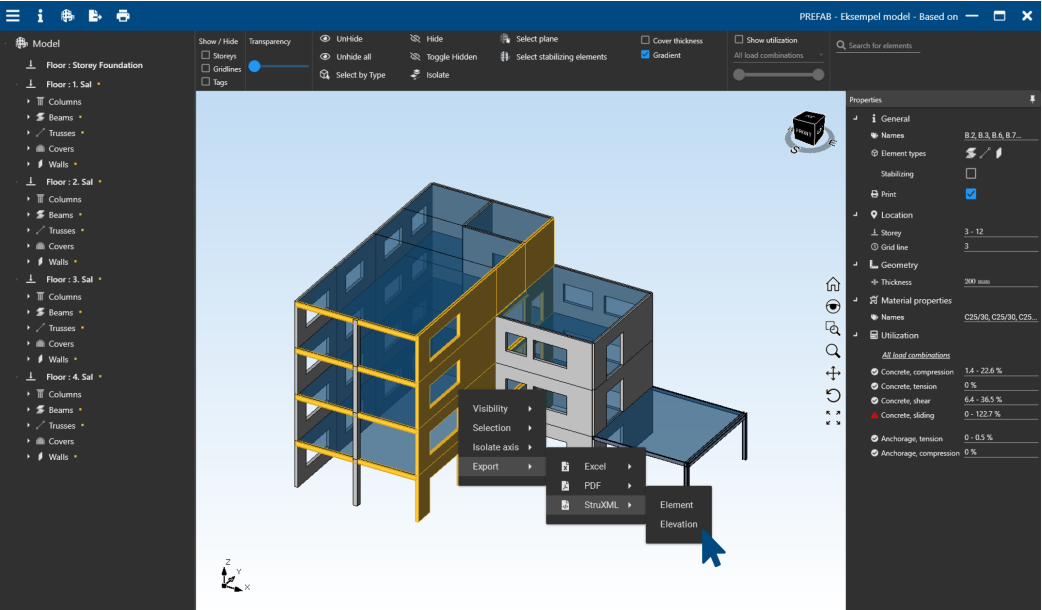Click the Select plane icon
The width and height of the screenshot is (1042, 610).
505,39
